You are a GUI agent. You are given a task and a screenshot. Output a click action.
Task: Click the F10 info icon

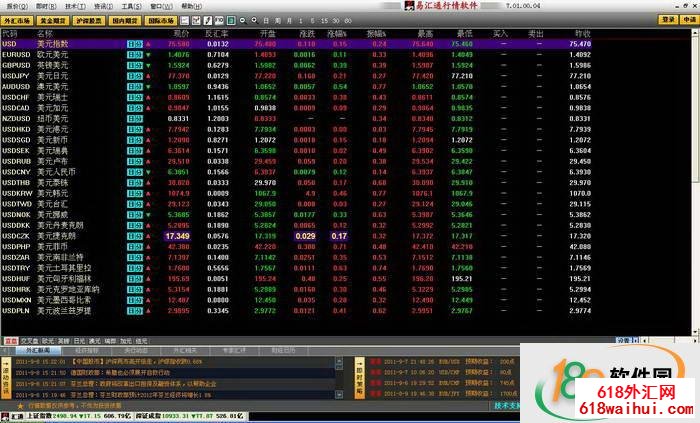219,21
